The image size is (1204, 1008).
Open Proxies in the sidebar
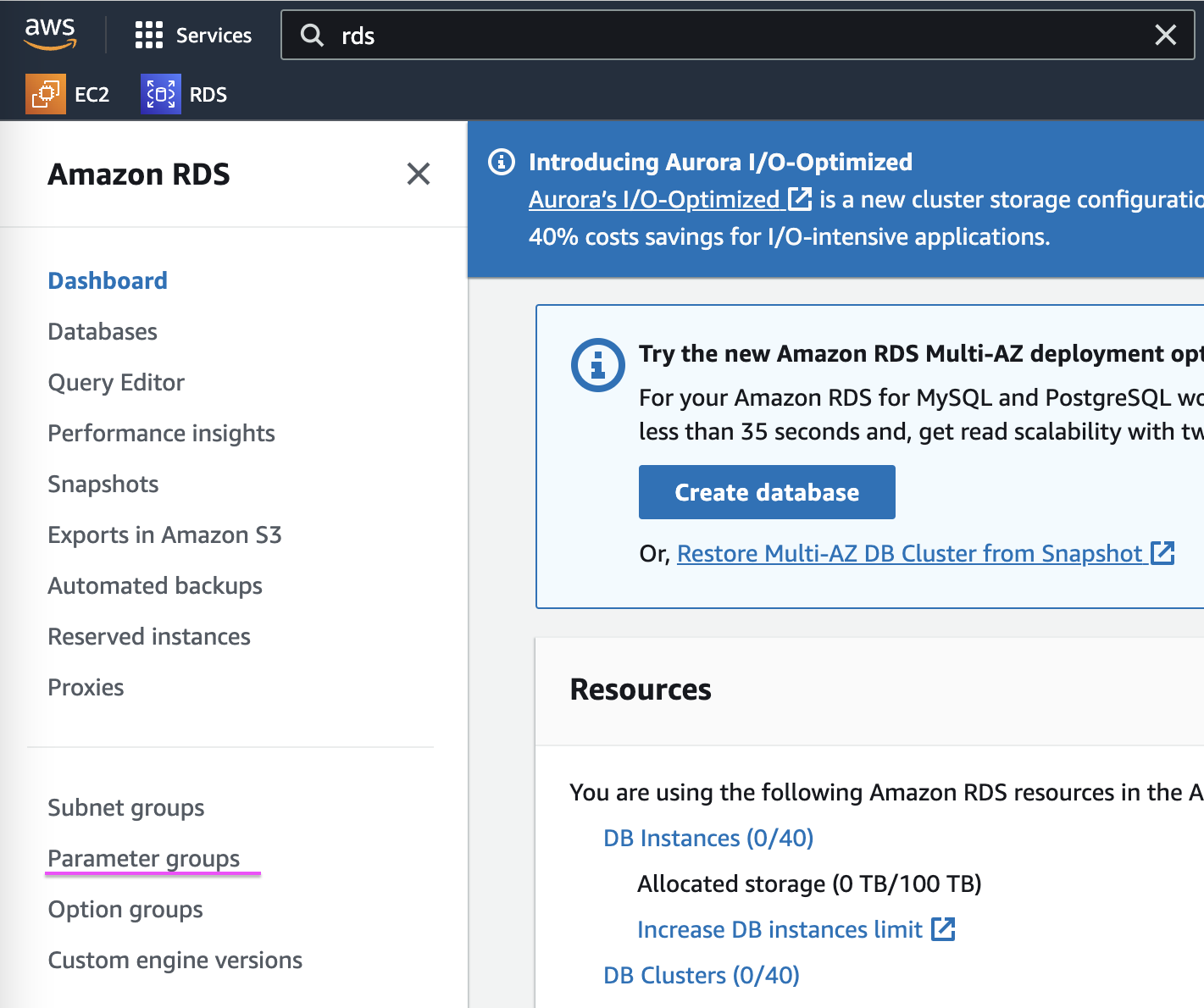pyautogui.click(x=86, y=687)
